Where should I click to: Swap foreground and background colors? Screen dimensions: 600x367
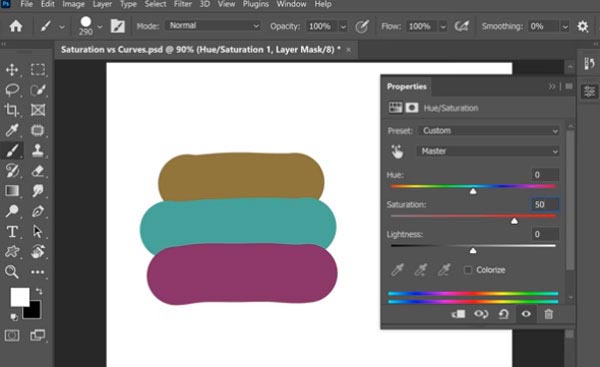(x=39, y=292)
